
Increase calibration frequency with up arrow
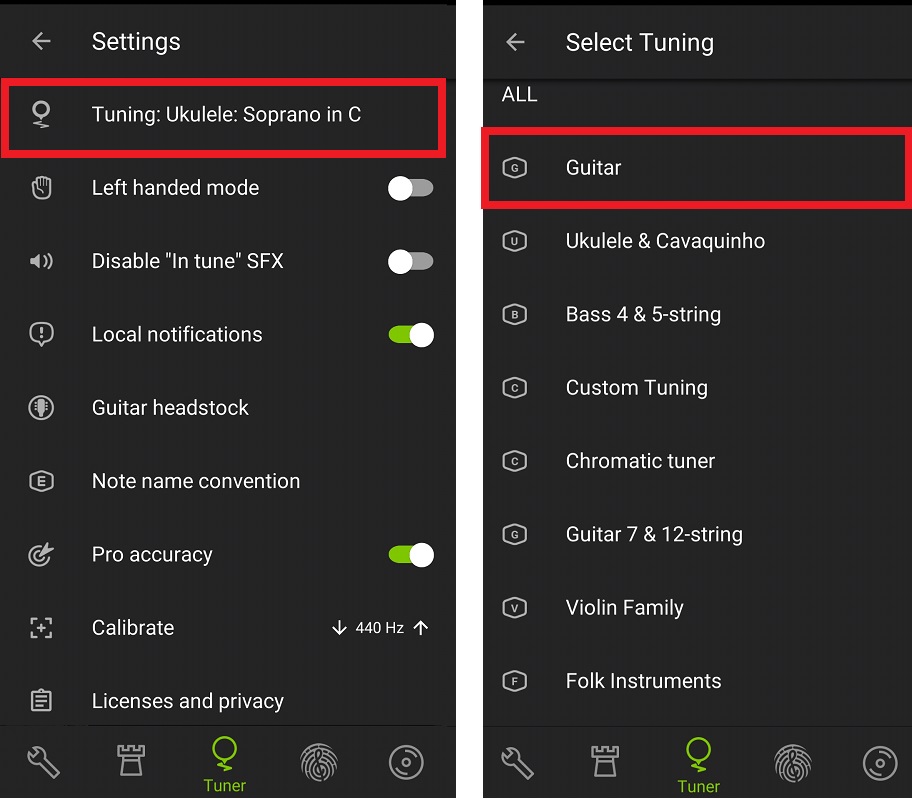click(421, 628)
